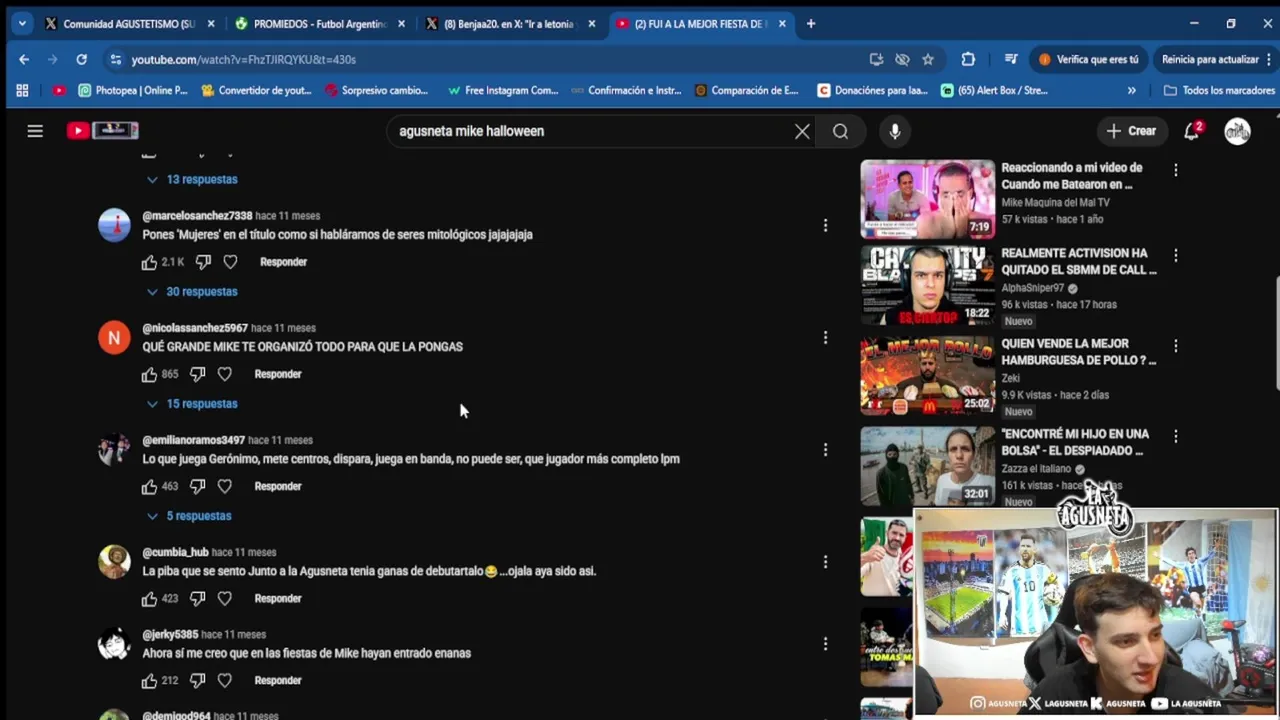Open the Crear menu button
The image size is (1280, 720).
(x=1131, y=131)
